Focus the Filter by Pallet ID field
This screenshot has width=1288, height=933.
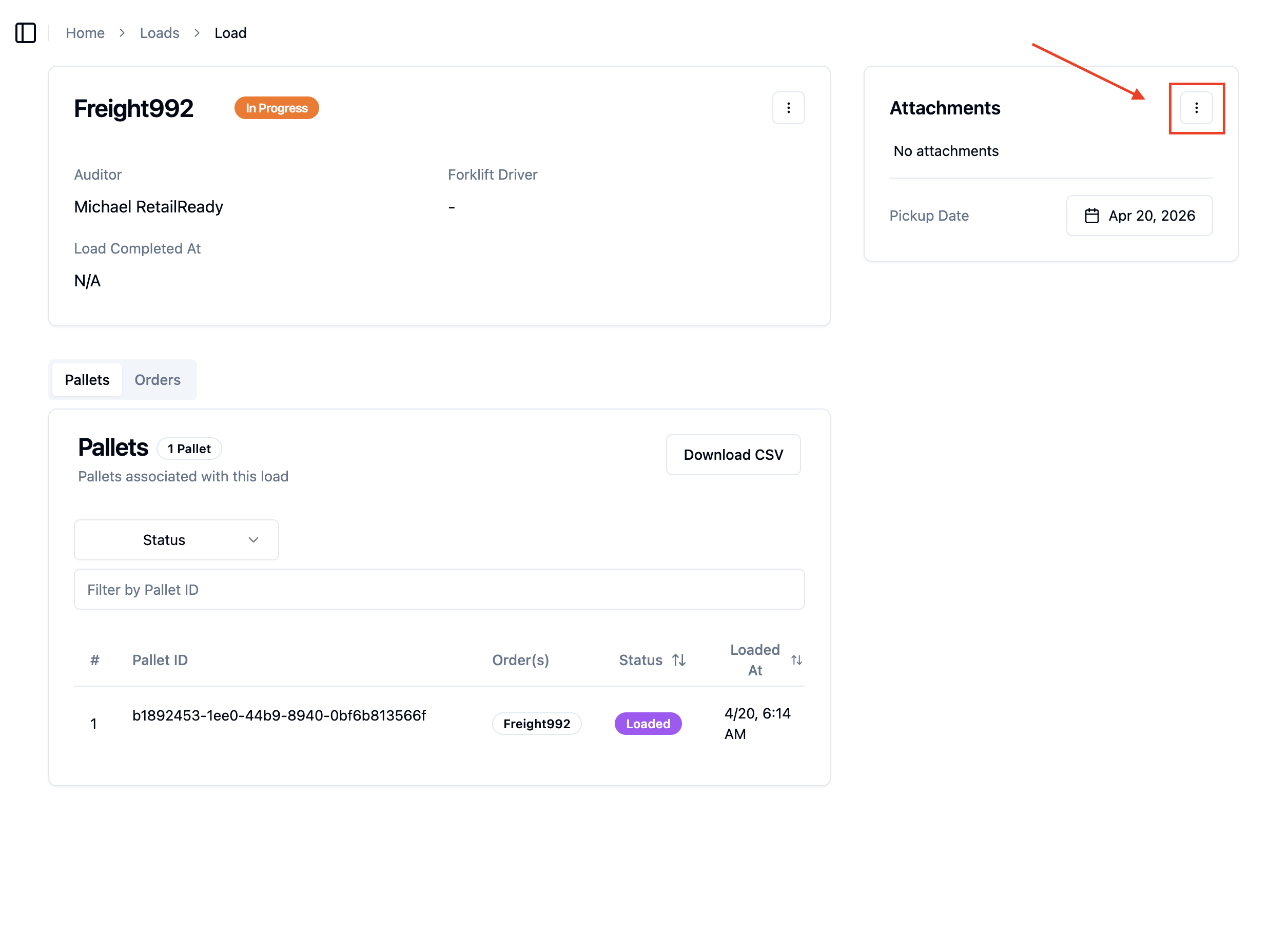coord(439,590)
